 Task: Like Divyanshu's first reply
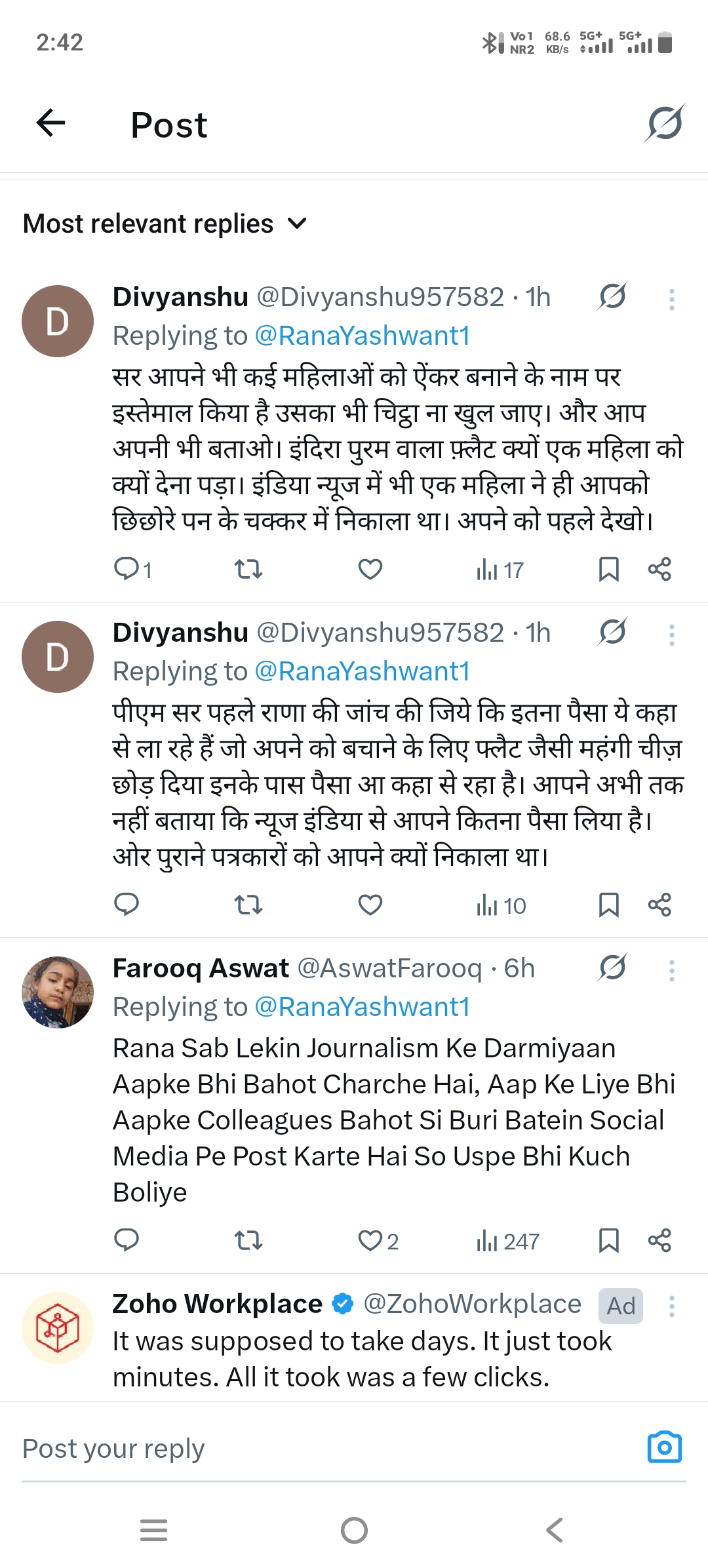370,569
